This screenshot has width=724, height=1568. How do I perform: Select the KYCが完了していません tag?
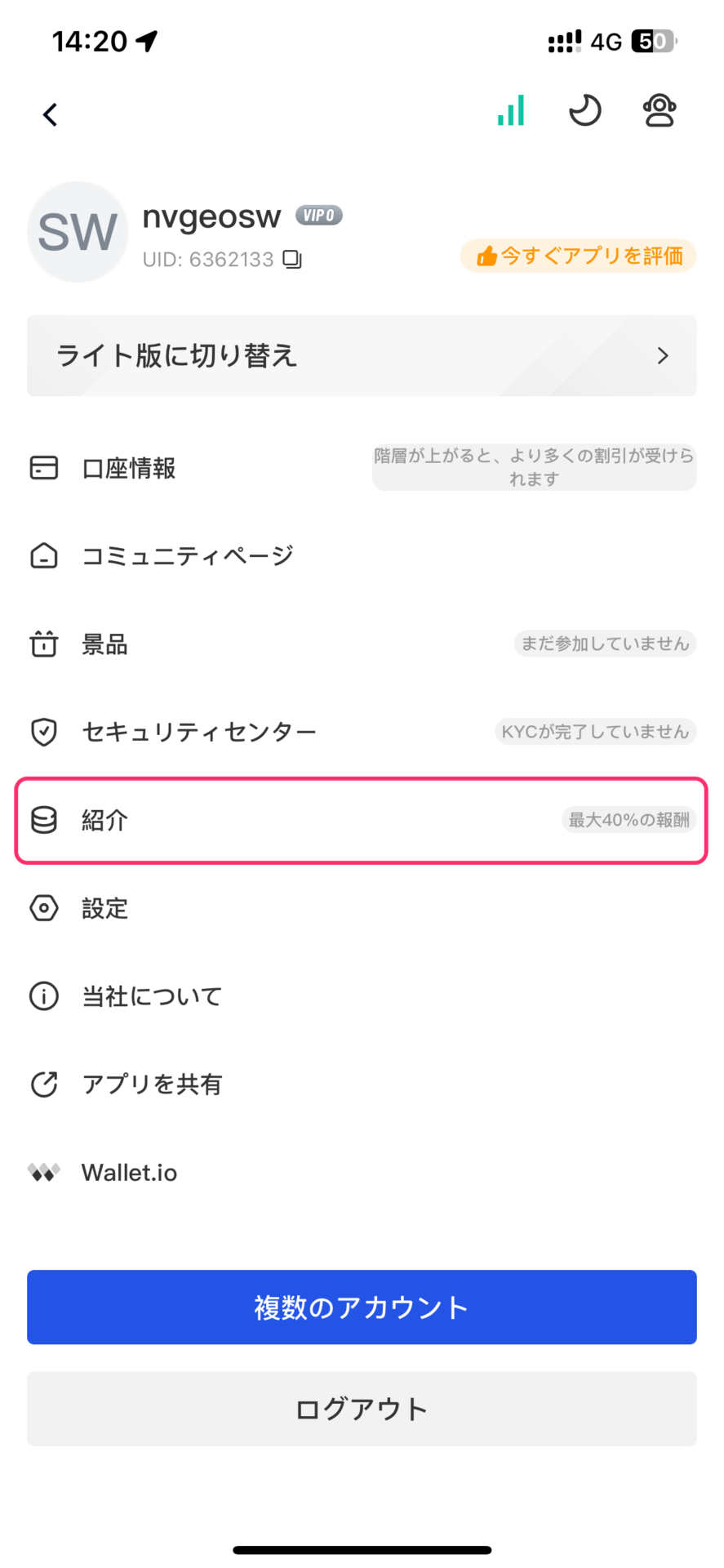point(595,732)
